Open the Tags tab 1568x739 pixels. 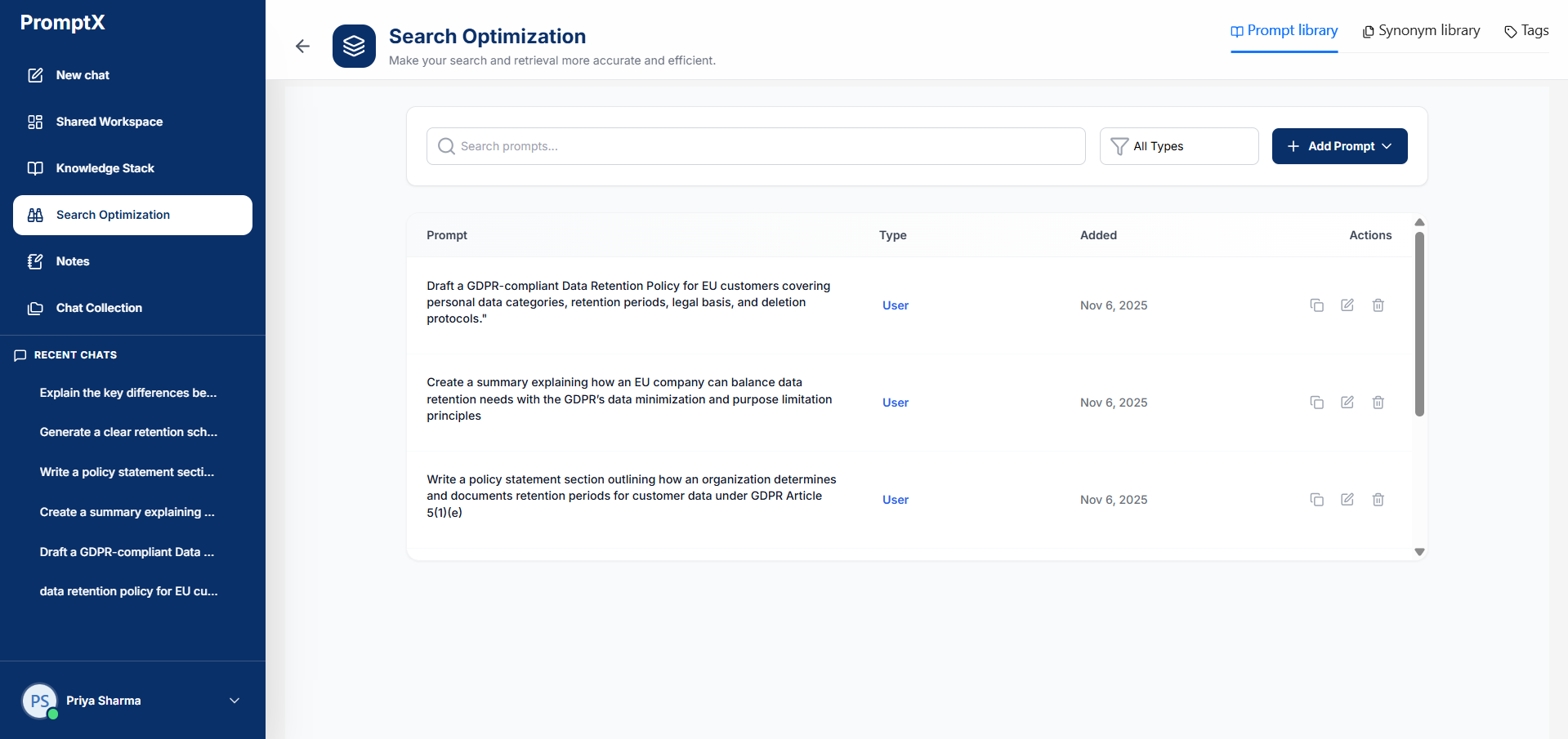click(1526, 31)
